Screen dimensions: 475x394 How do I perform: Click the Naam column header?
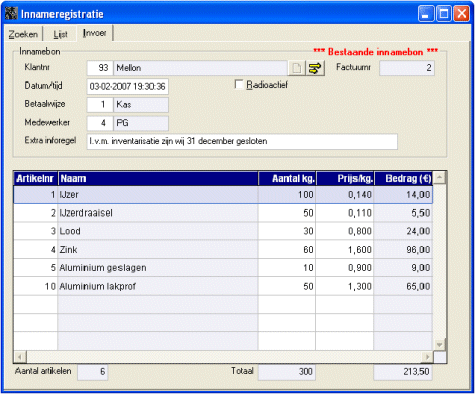158,179
